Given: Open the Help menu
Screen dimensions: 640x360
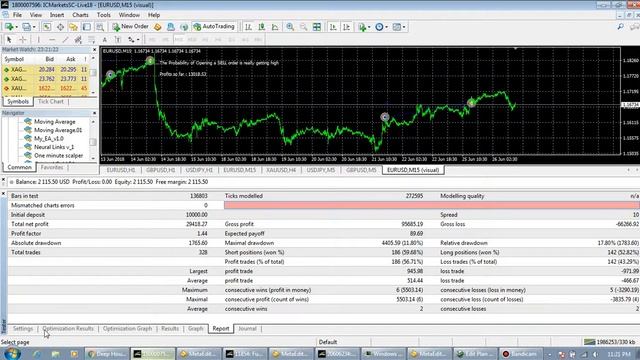Looking at the screenshot, I should tap(153, 15).
